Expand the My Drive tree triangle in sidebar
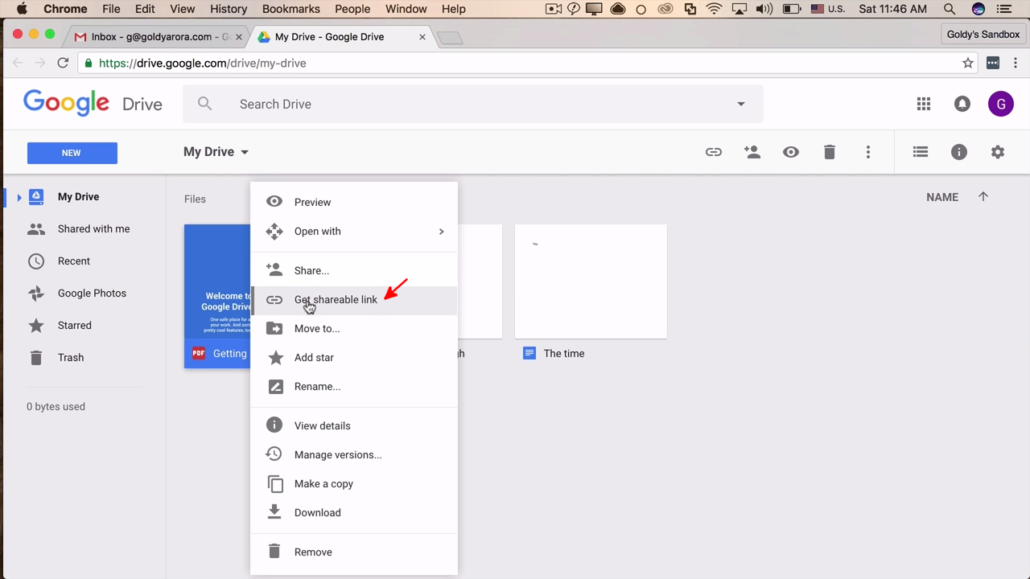The image size is (1030, 579). [19, 197]
